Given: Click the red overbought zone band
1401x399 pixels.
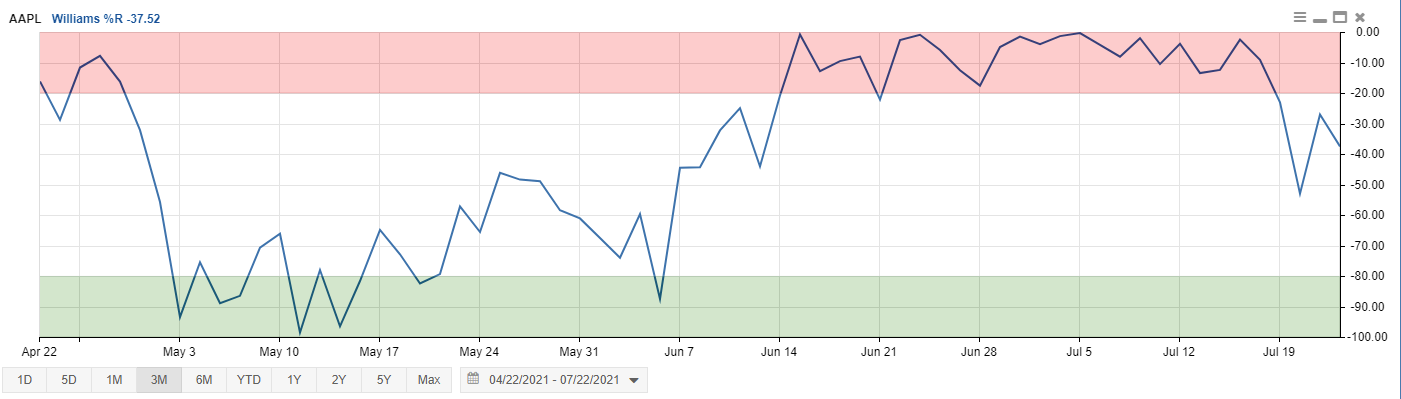Looking at the screenshot, I should [689, 62].
